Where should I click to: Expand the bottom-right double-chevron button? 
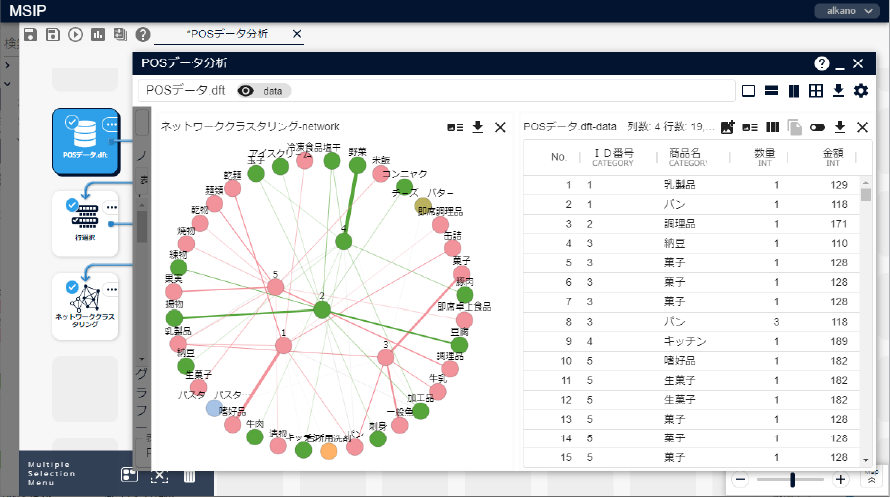tap(871, 481)
